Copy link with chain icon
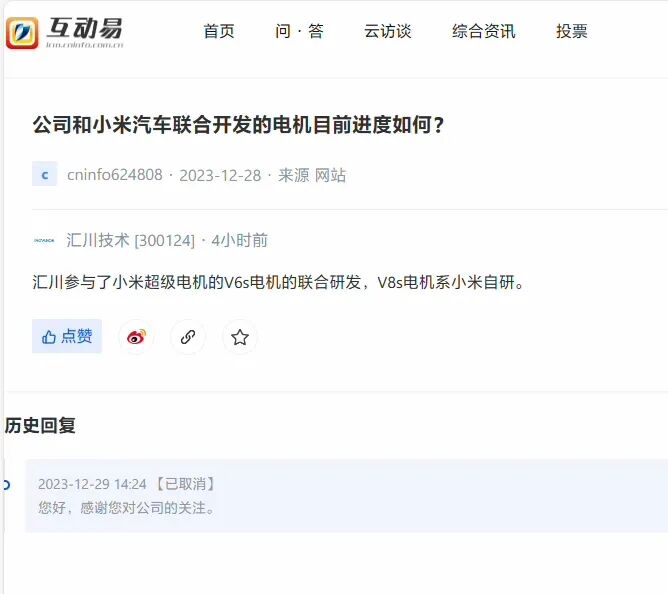Screen dimensions: 668x594 (x=188, y=337)
